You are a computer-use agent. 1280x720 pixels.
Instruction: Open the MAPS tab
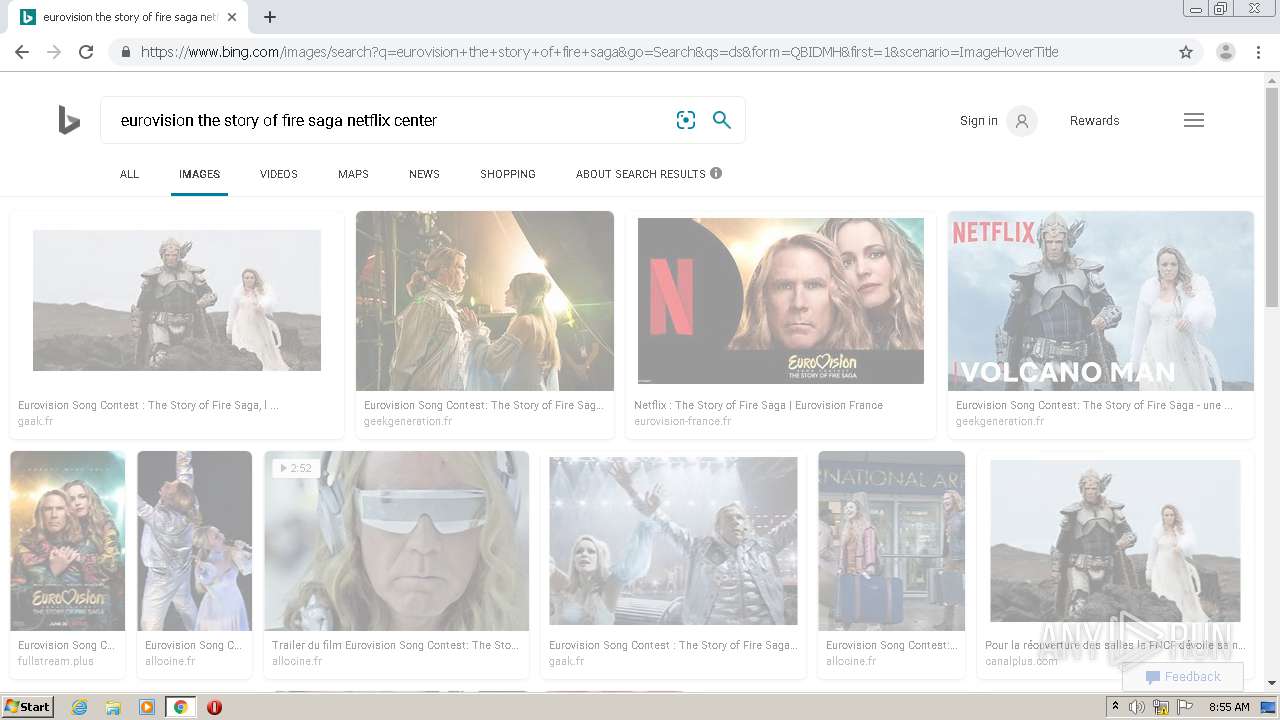[x=353, y=174]
